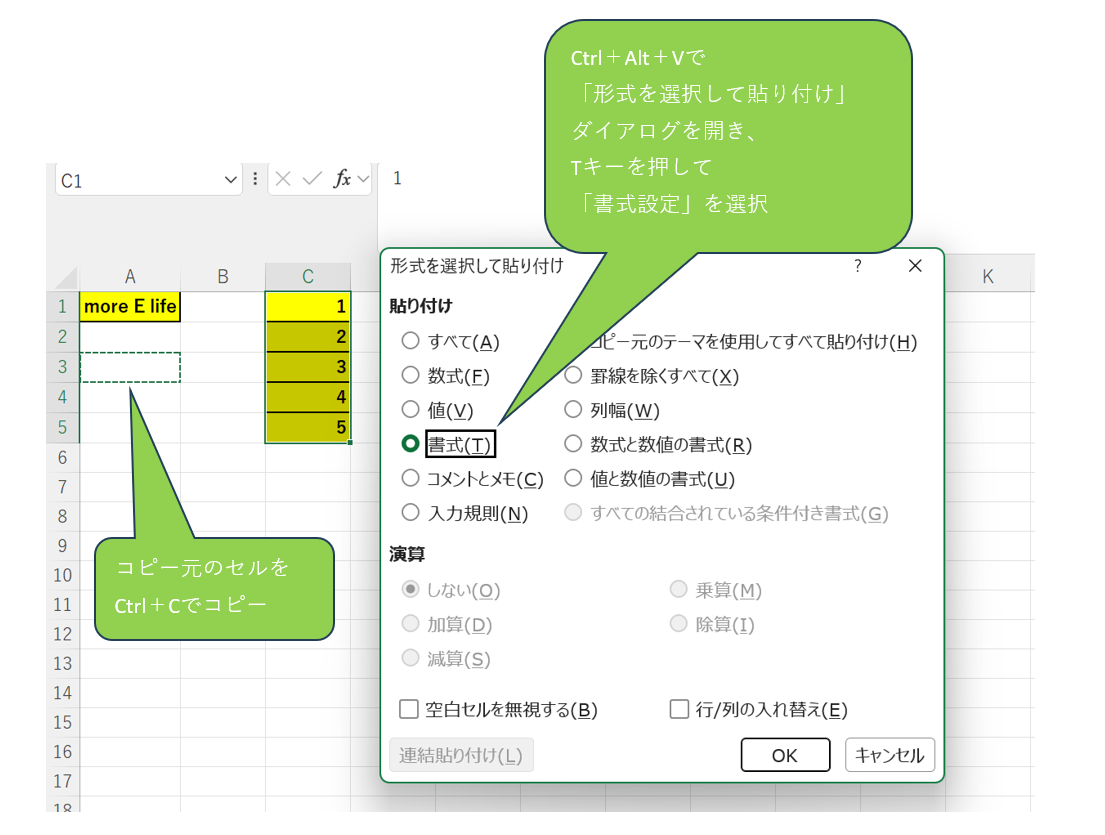Close the 形式を選択して貼り付け dialog
1105x835 pixels.
coord(914,266)
